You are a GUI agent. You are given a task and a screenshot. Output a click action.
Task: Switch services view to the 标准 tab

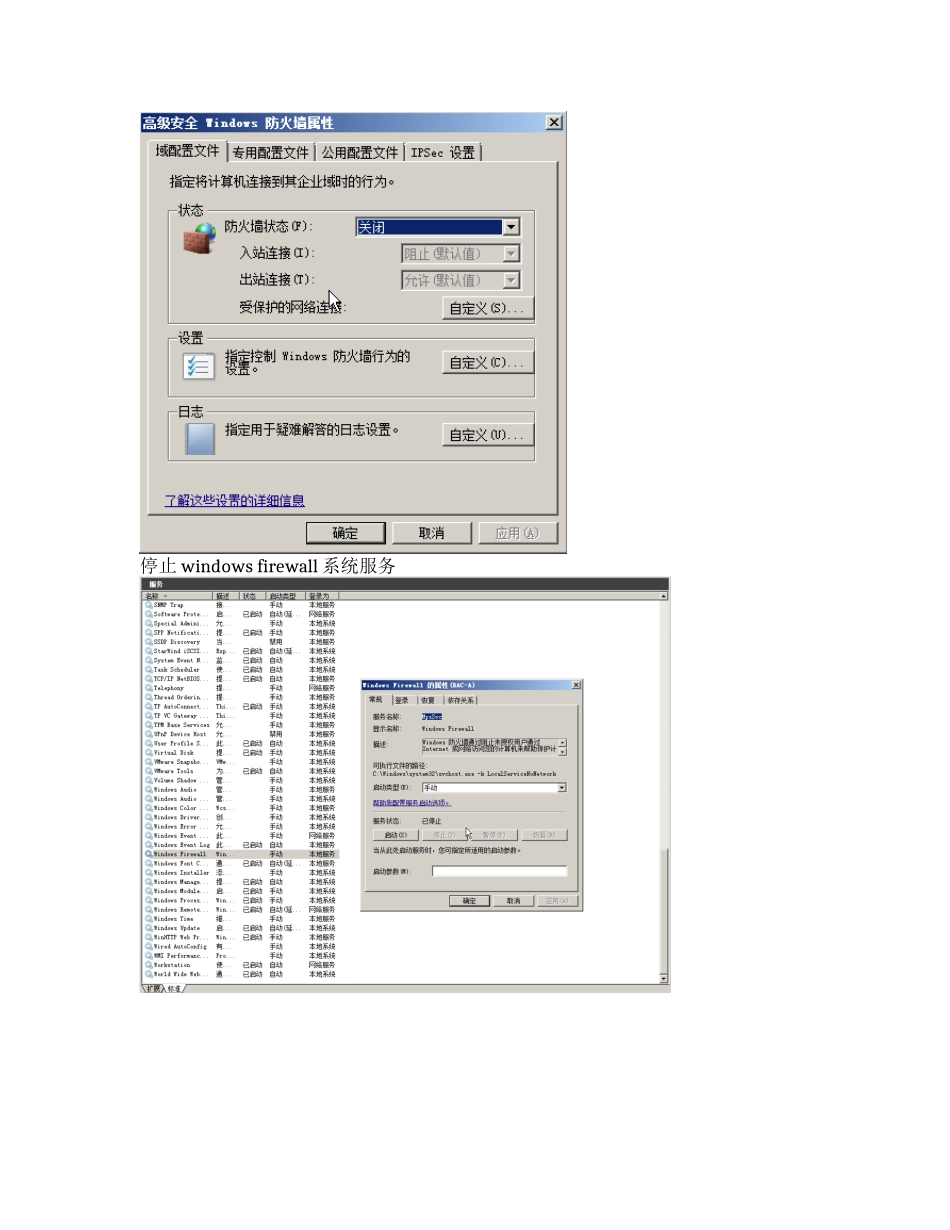pos(174,988)
